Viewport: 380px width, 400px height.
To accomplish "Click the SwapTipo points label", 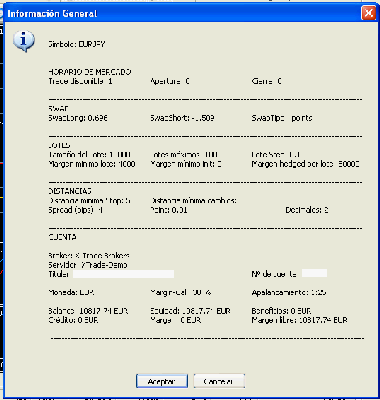I will (282, 118).
